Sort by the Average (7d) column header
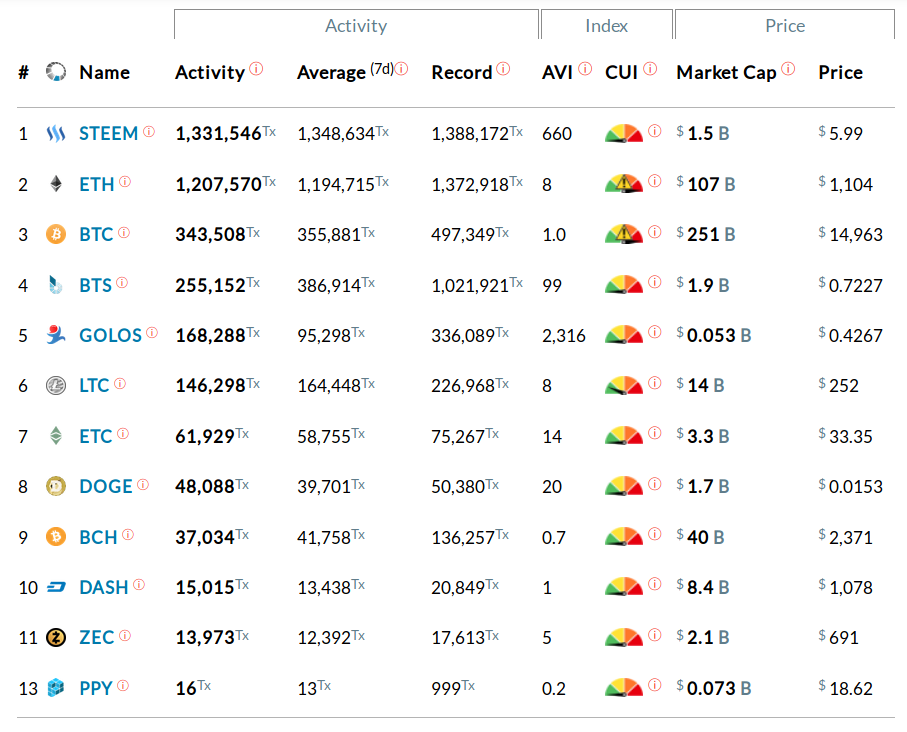Image resolution: width=907 pixels, height=732 pixels. 345,72
